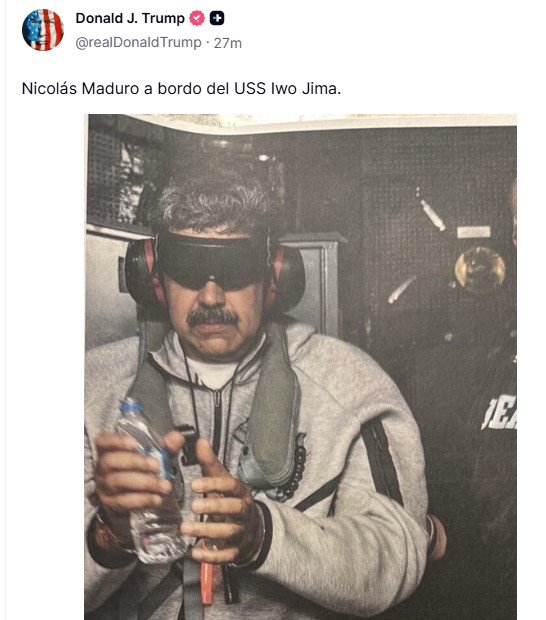Image resolution: width=546 pixels, height=620 pixels.
Task: Click the man's gray hair in photo
Action: tap(215, 202)
